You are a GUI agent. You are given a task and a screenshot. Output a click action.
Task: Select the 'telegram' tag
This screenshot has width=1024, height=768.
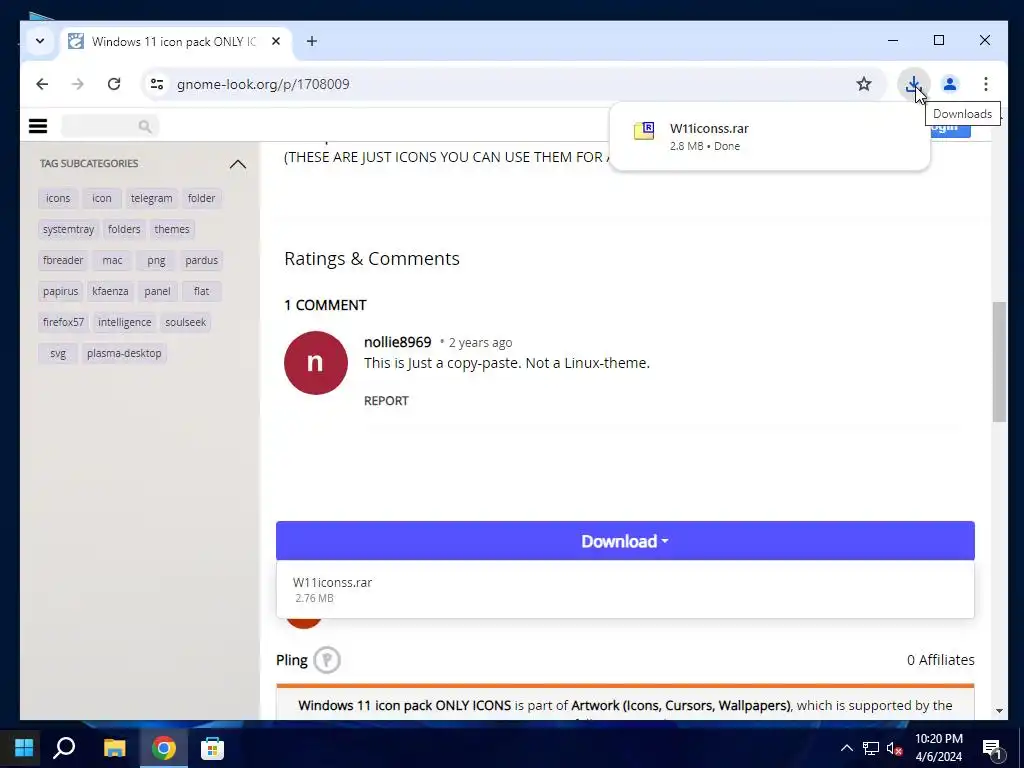(x=152, y=199)
